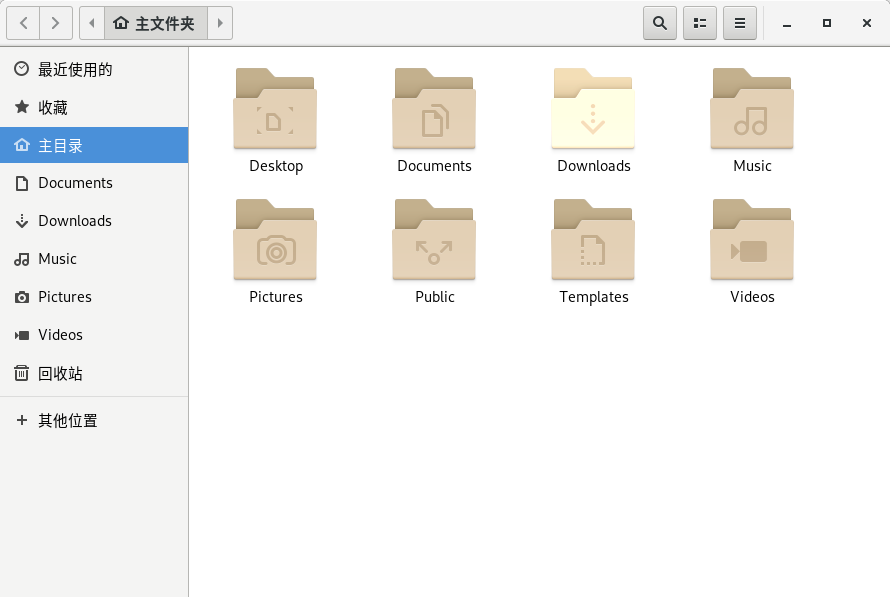The height and width of the screenshot is (597, 890).
Task: Select 收藏 starred item in sidebar
Action: coord(53,107)
